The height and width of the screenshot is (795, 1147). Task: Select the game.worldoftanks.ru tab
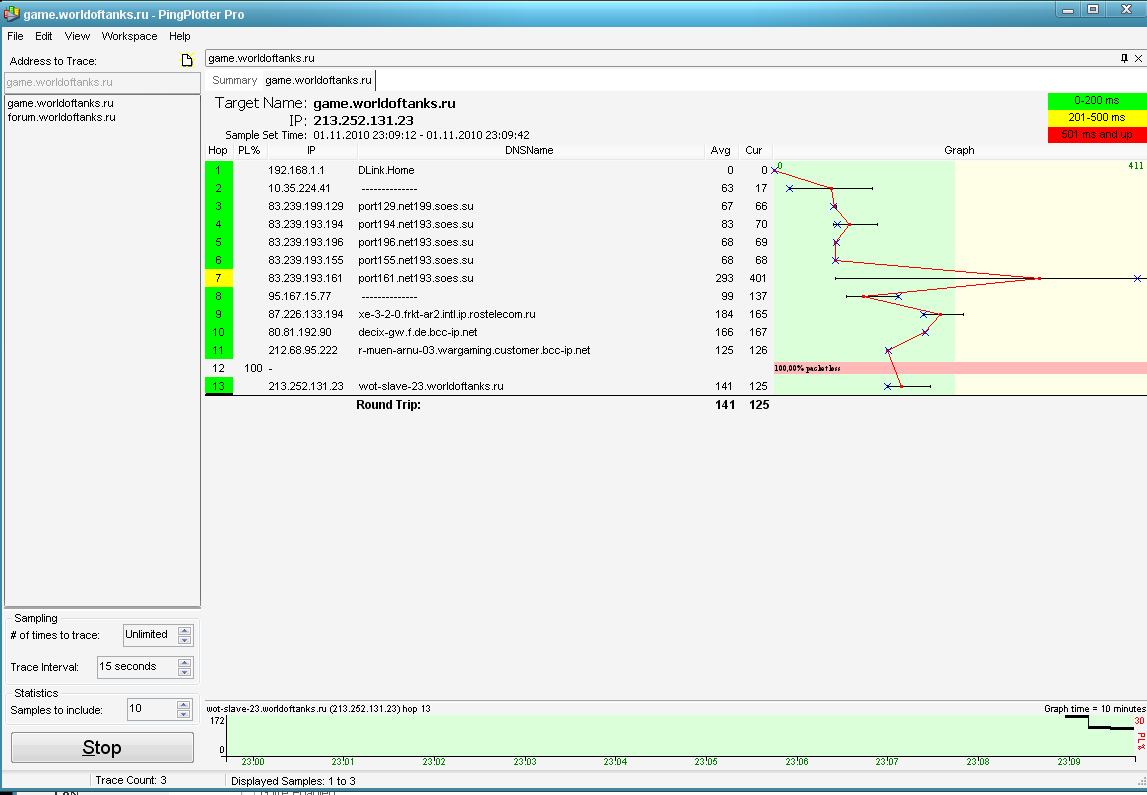click(x=318, y=80)
